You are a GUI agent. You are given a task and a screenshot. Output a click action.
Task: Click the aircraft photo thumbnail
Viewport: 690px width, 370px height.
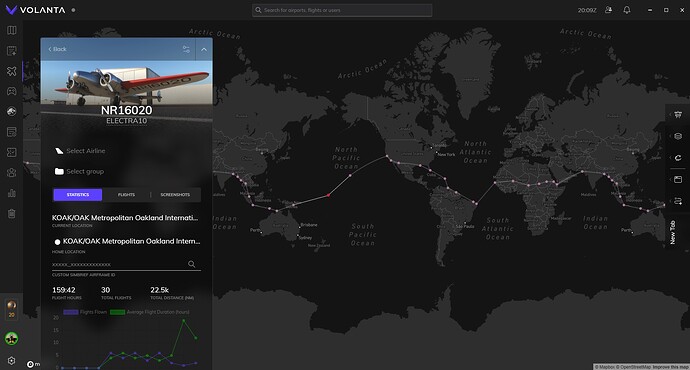click(x=127, y=83)
